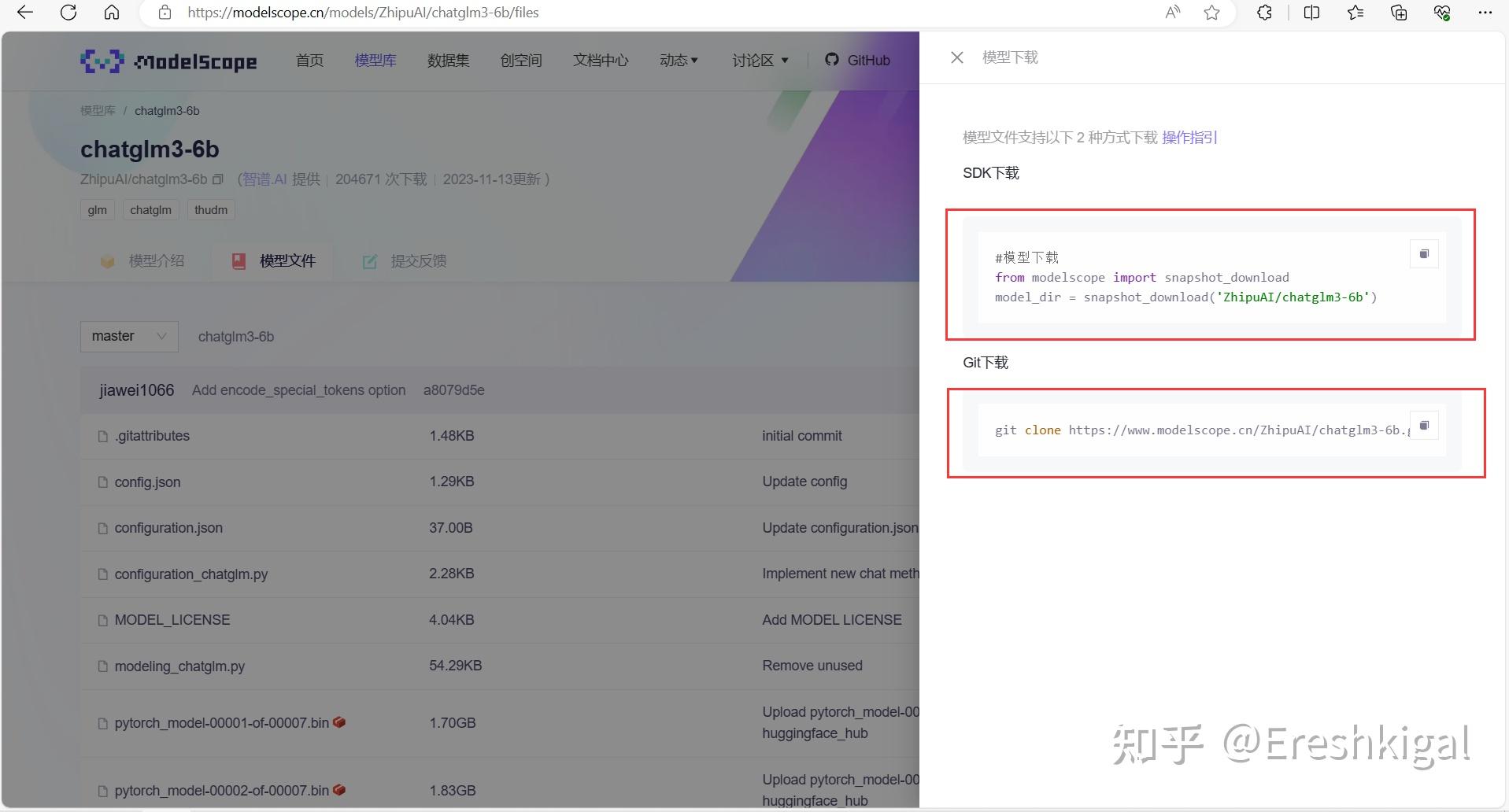This screenshot has height=812, width=1509.
Task: Close the 模型下载 download panel
Action: coord(956,57)
